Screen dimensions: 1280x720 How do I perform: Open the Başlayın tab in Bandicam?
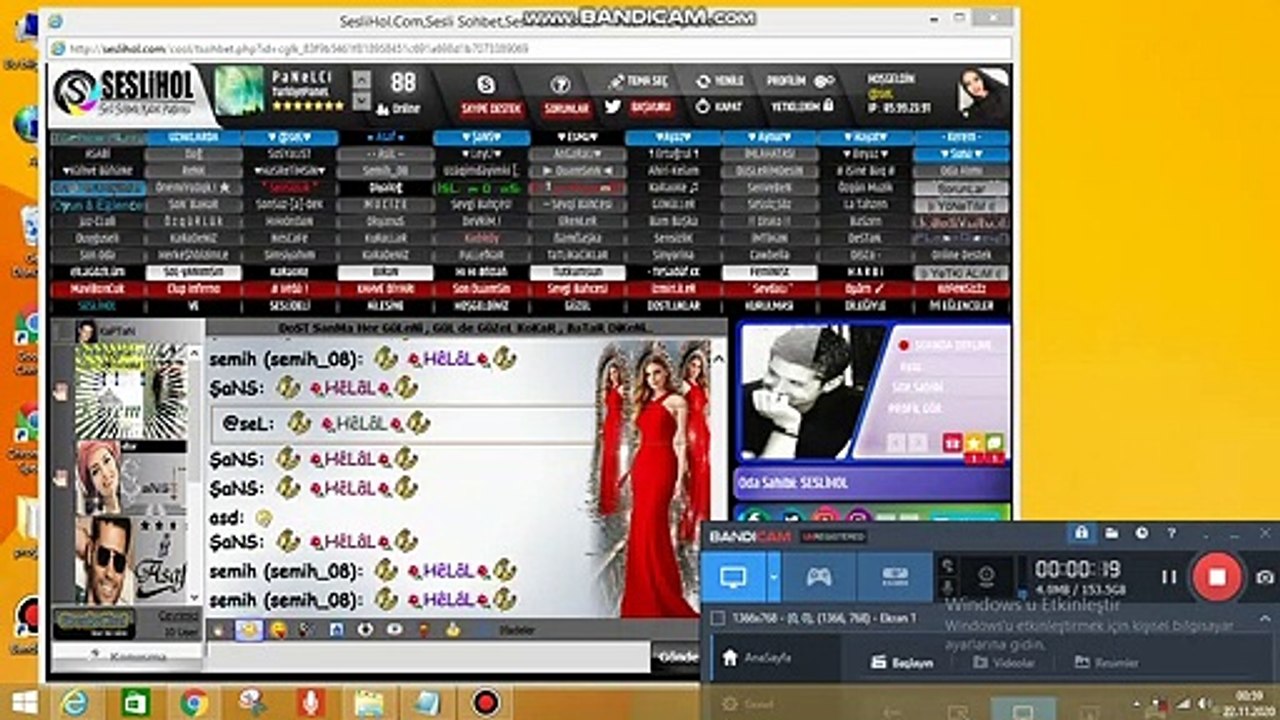[x=903, y=662]
